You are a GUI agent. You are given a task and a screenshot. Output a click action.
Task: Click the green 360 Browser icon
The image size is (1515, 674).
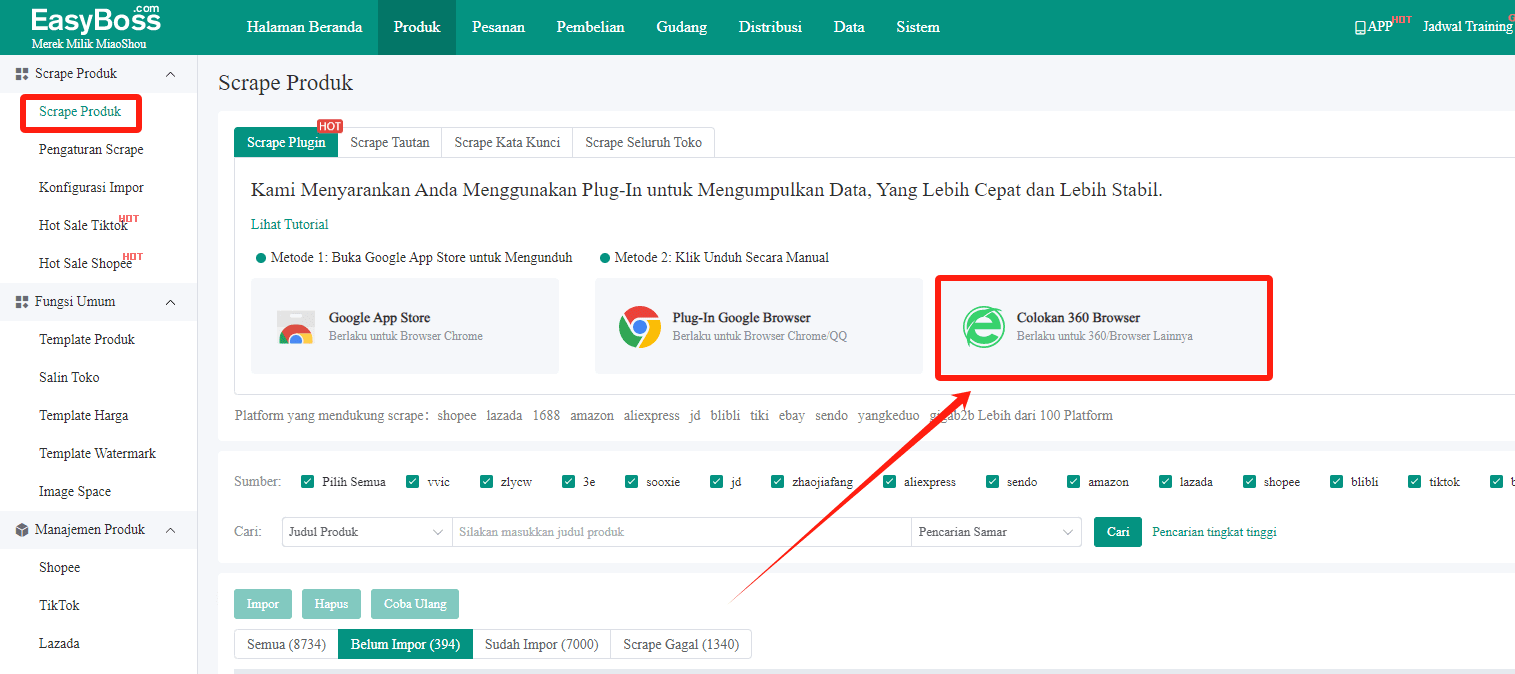tap(983, 327)
